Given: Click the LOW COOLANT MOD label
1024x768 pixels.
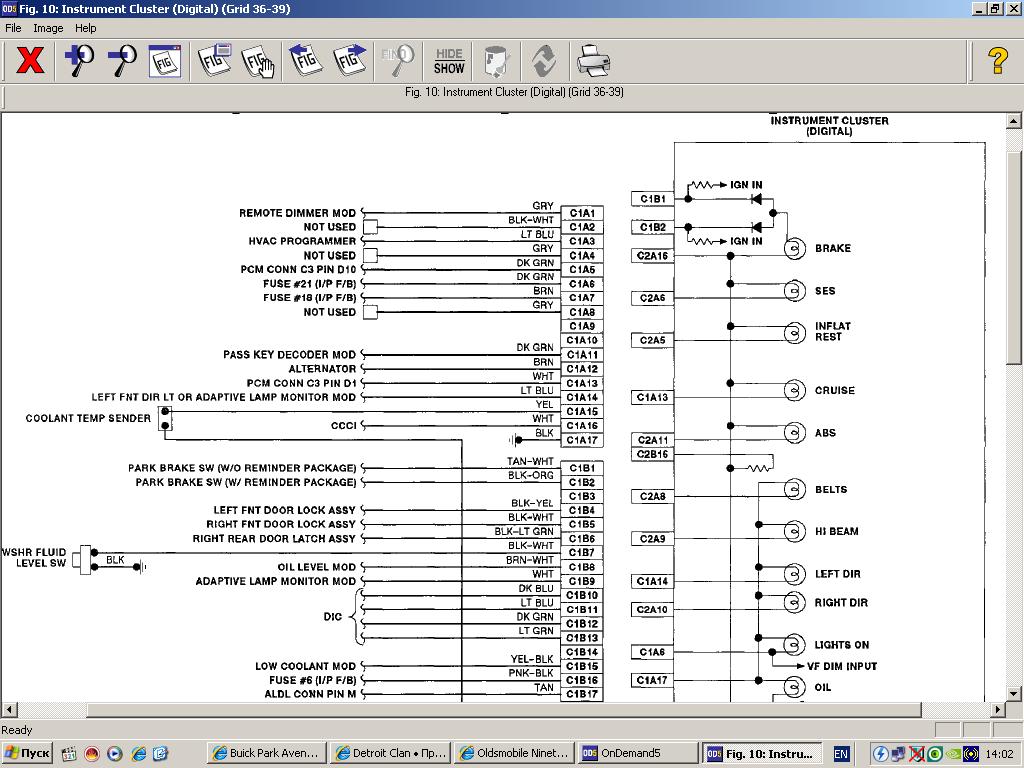Looking at the screenshot, I should 306,666.
